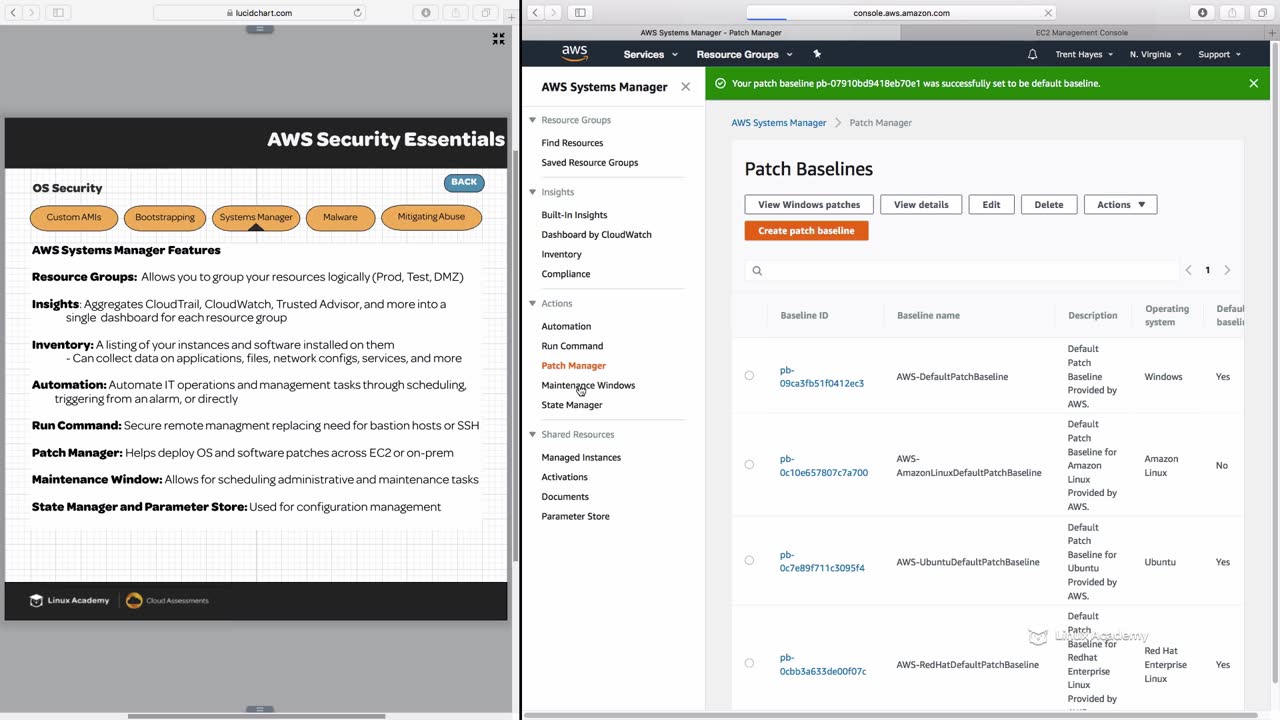Collapse the Shared Resources section
Viewport: 1280px width, 720px height.
(532, 435)
